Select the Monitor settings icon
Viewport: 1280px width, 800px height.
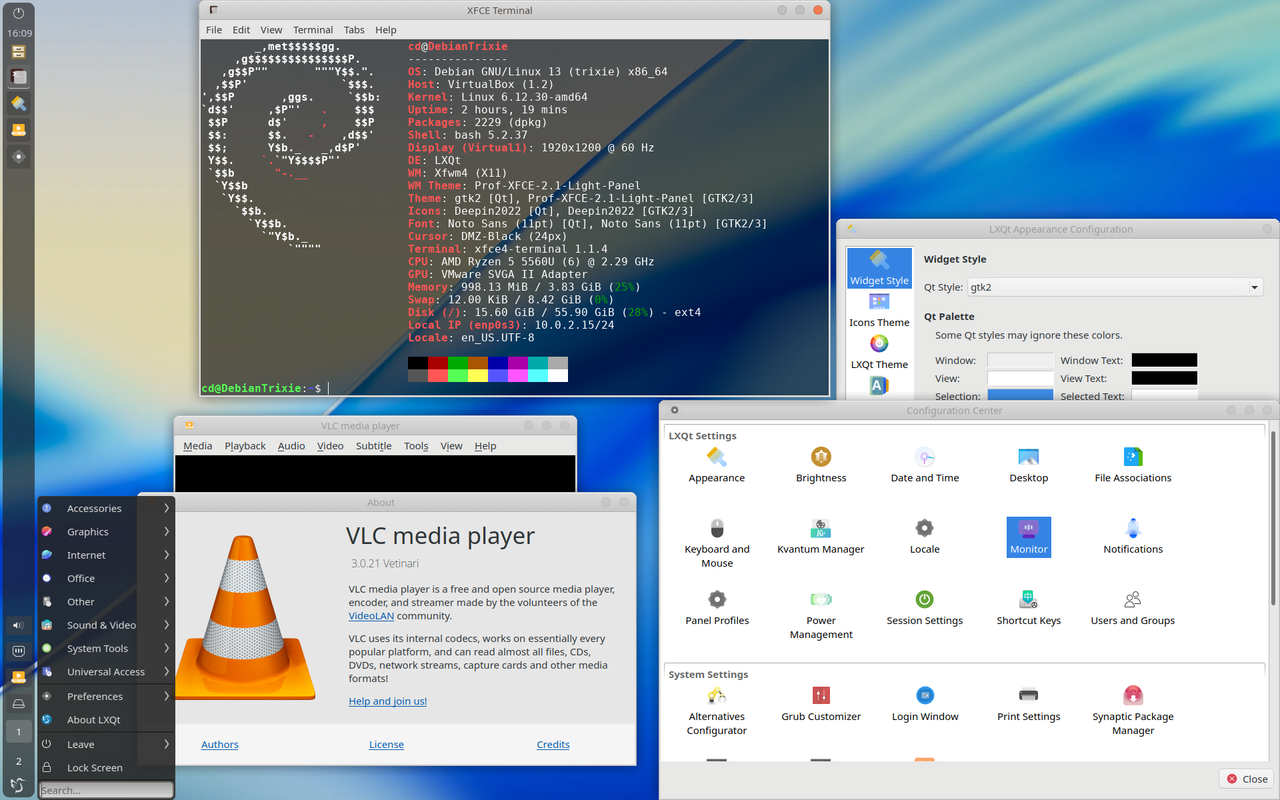(1029, 537)
